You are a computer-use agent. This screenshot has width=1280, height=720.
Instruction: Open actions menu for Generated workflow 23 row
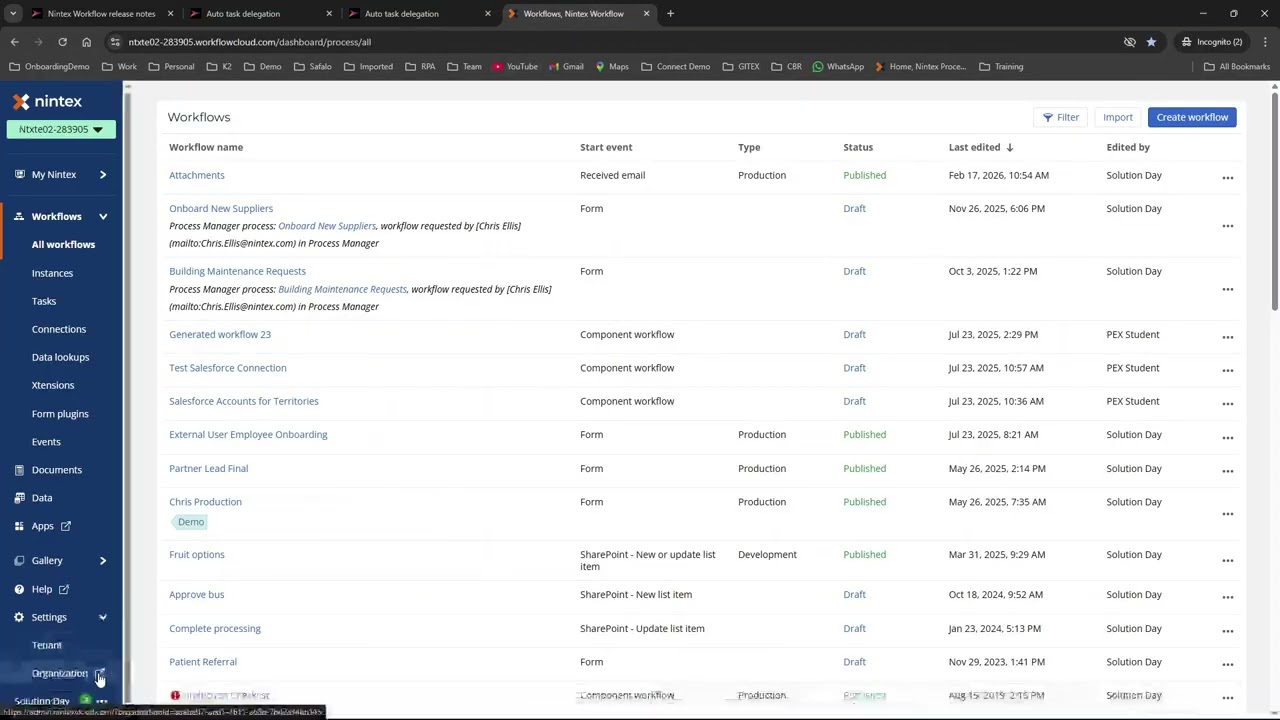pyautogui.click(x=1227, y=337)
